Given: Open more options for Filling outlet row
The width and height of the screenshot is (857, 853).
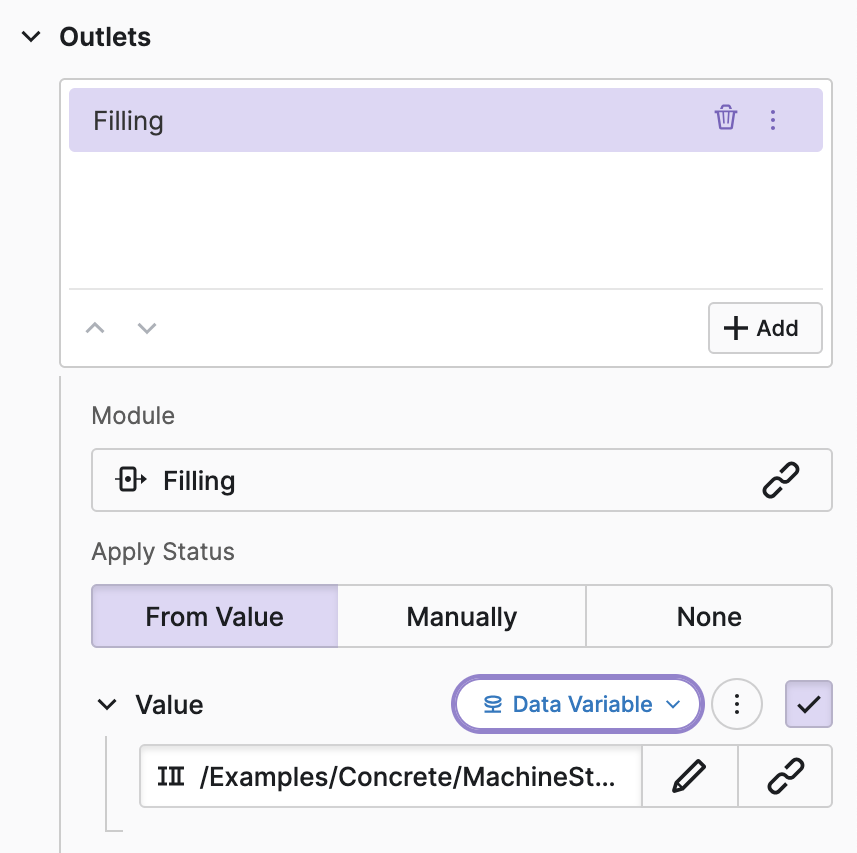Looking at the screenshot, I should coord(772,120).
